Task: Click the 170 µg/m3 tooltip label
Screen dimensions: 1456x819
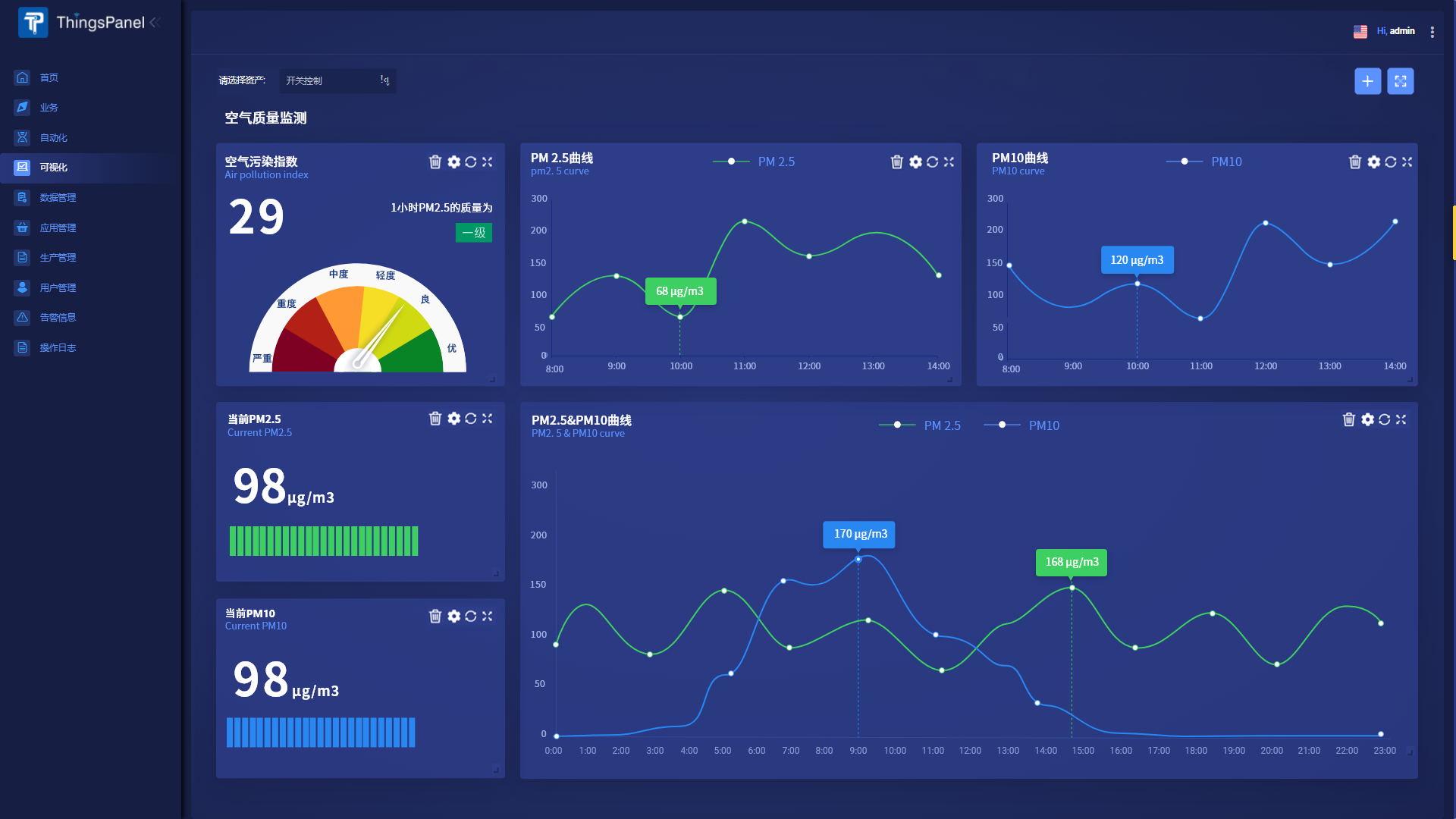Action: click(x=859, y=534)
